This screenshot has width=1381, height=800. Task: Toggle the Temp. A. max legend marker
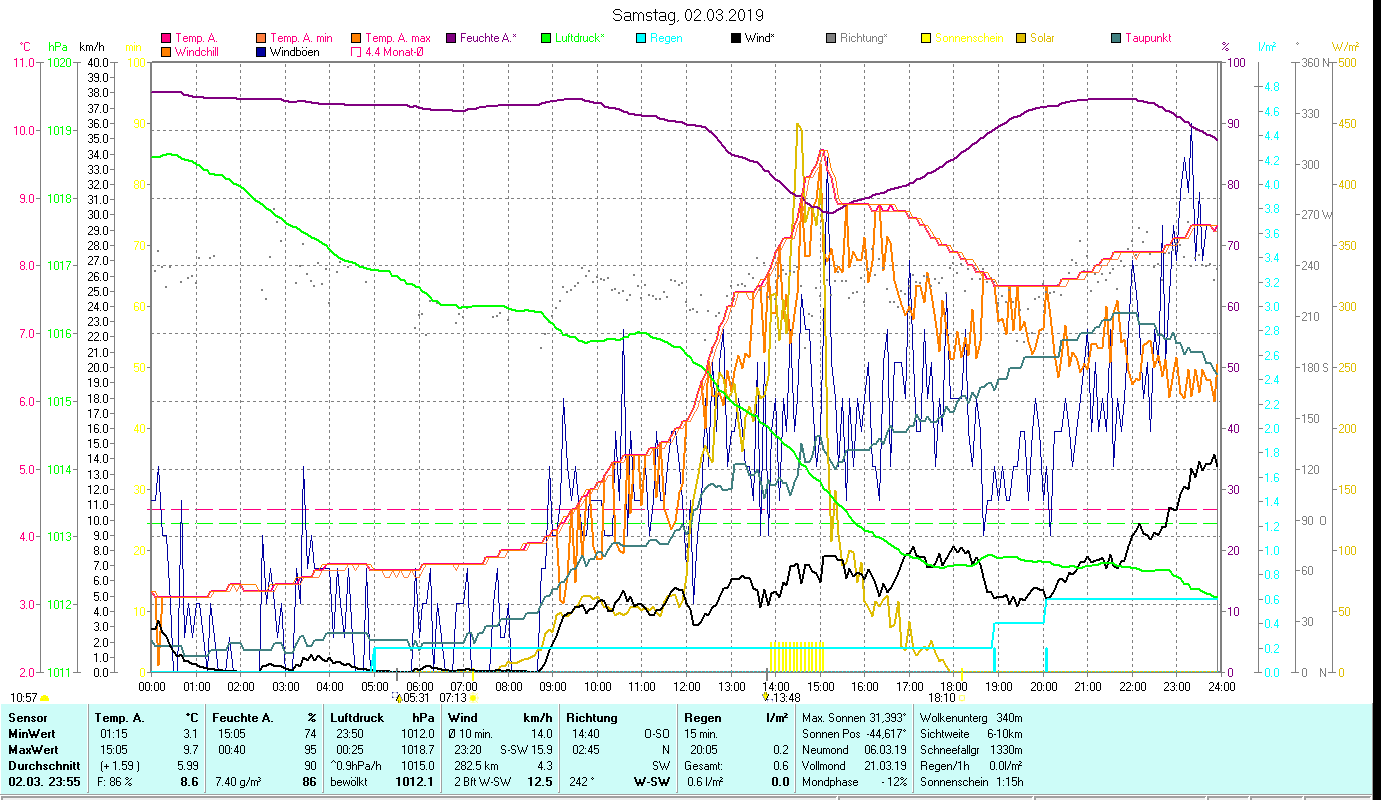pos(356,39)
